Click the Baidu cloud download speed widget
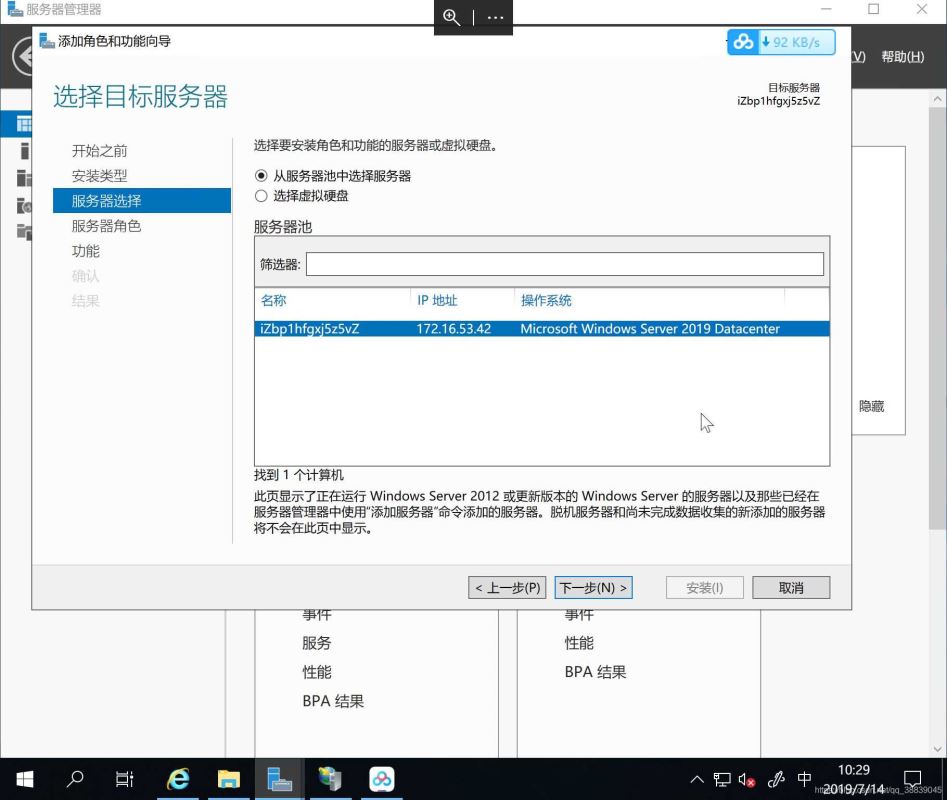This screenshot has width=947, height=800. coord(780,42)
